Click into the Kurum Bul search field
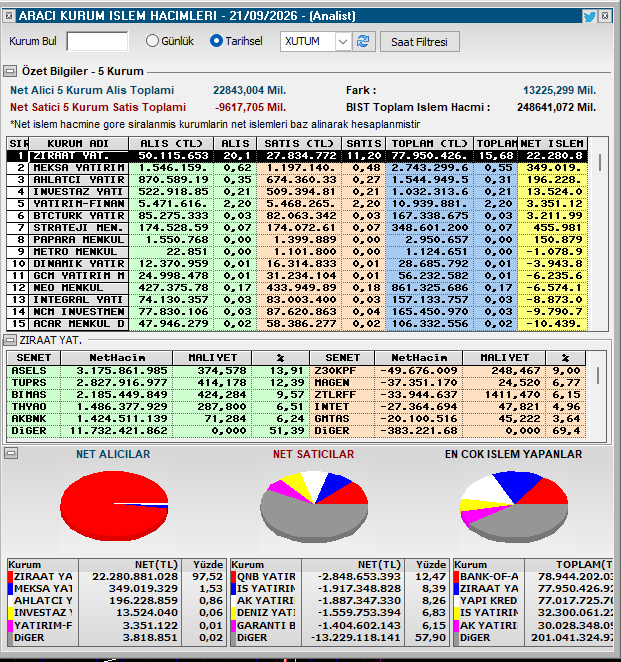Screen dimensions: 621x662 tap(98, 41)
